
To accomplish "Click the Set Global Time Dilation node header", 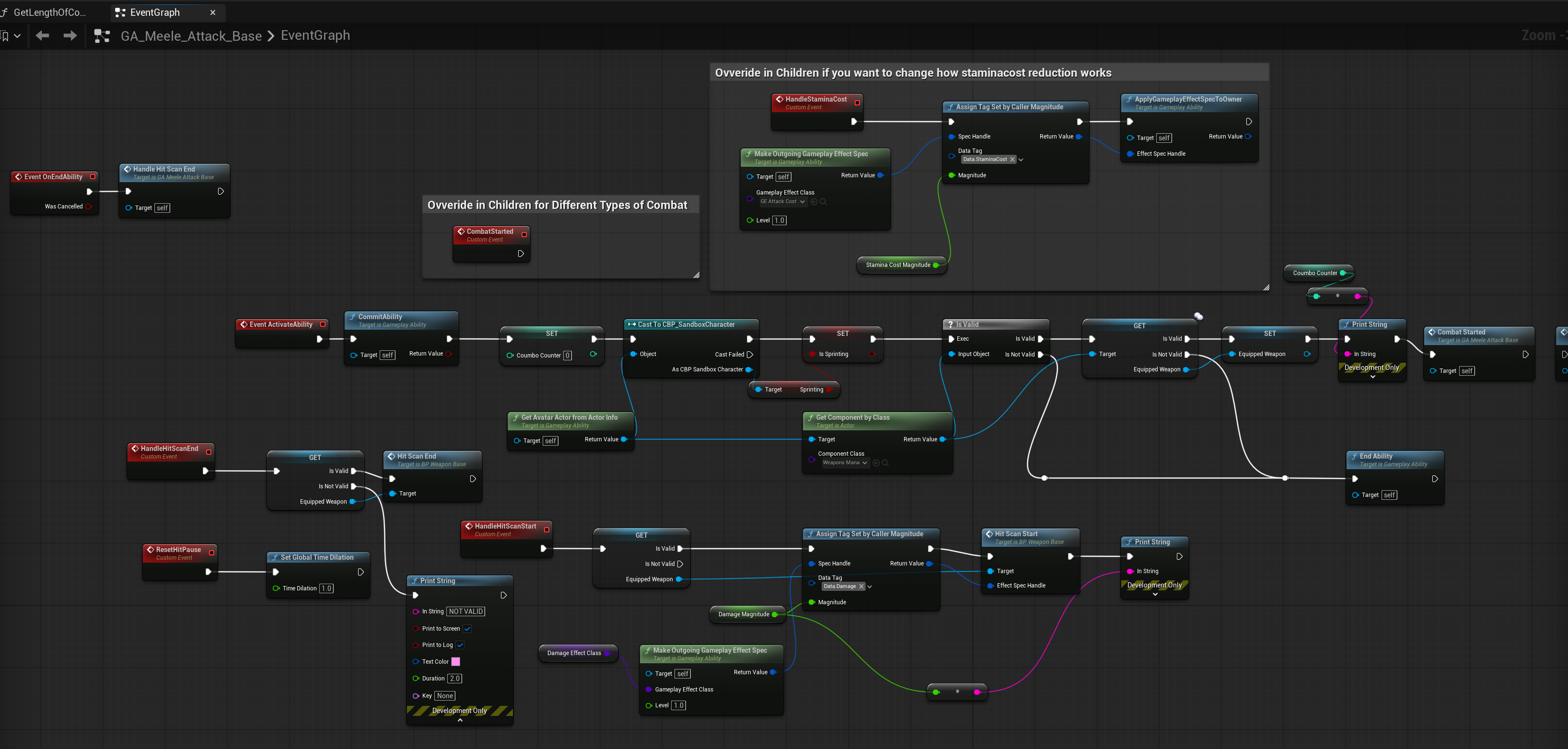I will tap(318, 557).
